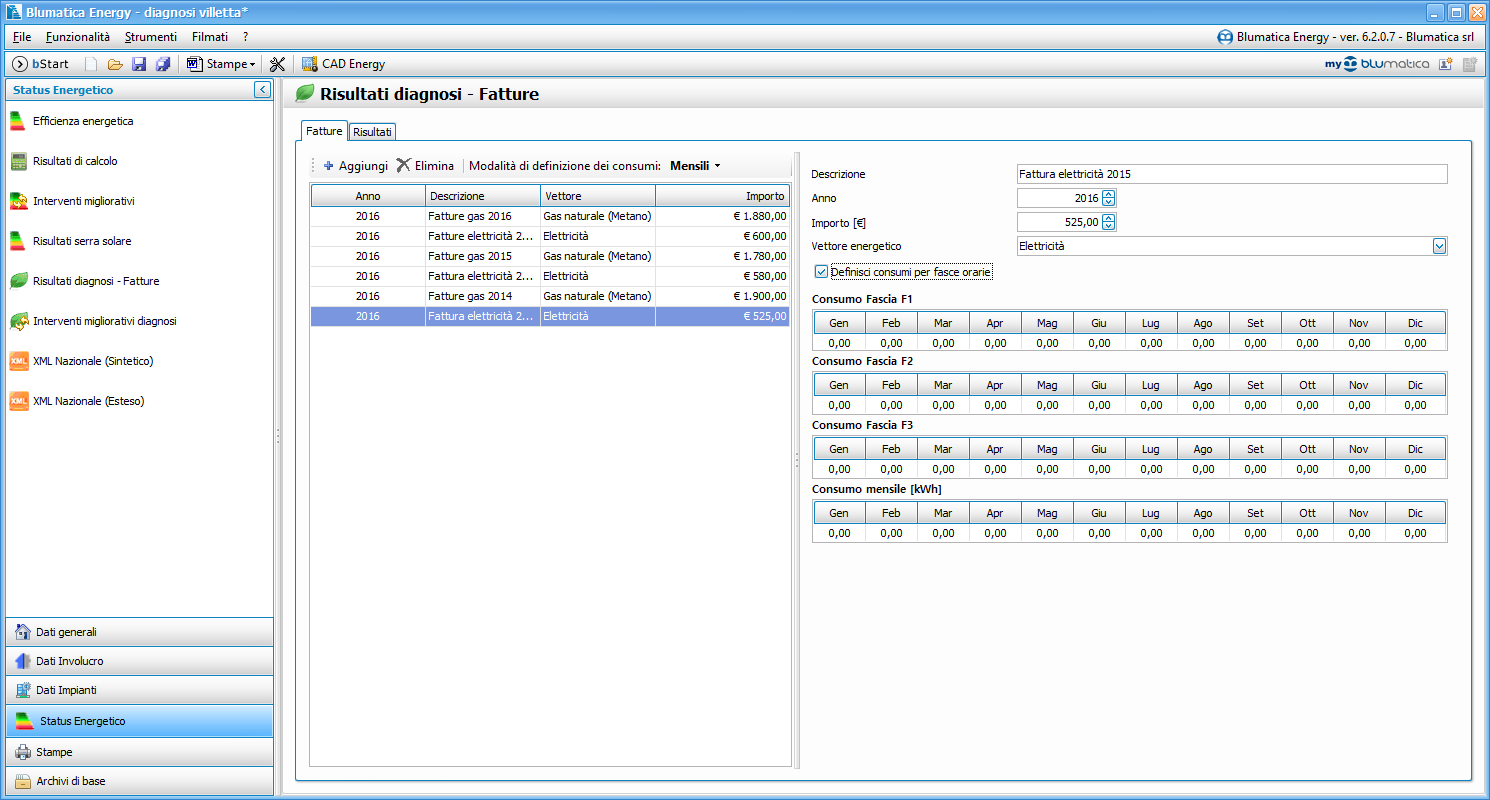This screenshot has height=800, width=1490.
Task: Uncheck Definisci consumi per fasce orarie
Action: click(822, 271)
